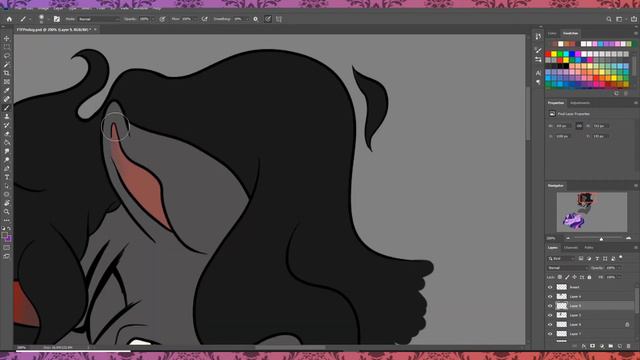Open the Layers panel menu
The height and width of the screenshot is (360, 640).
tap(636, 247)
